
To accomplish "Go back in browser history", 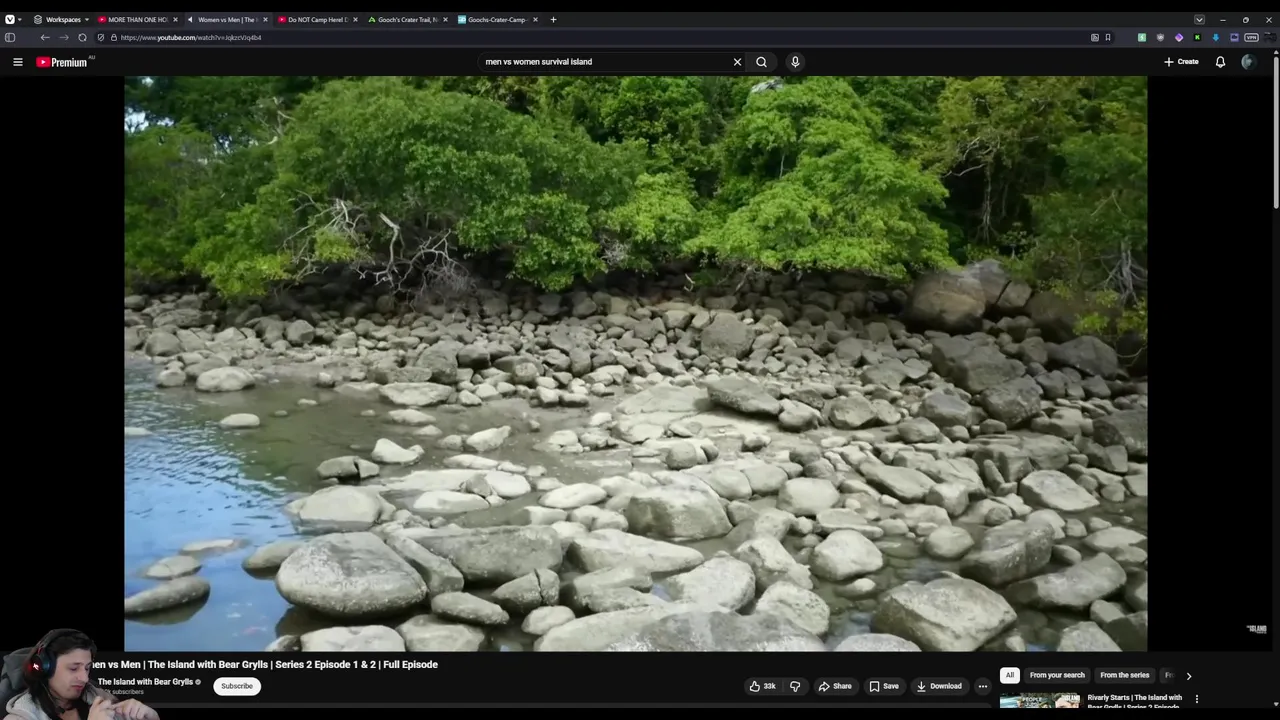I will [x=45, y=38].
